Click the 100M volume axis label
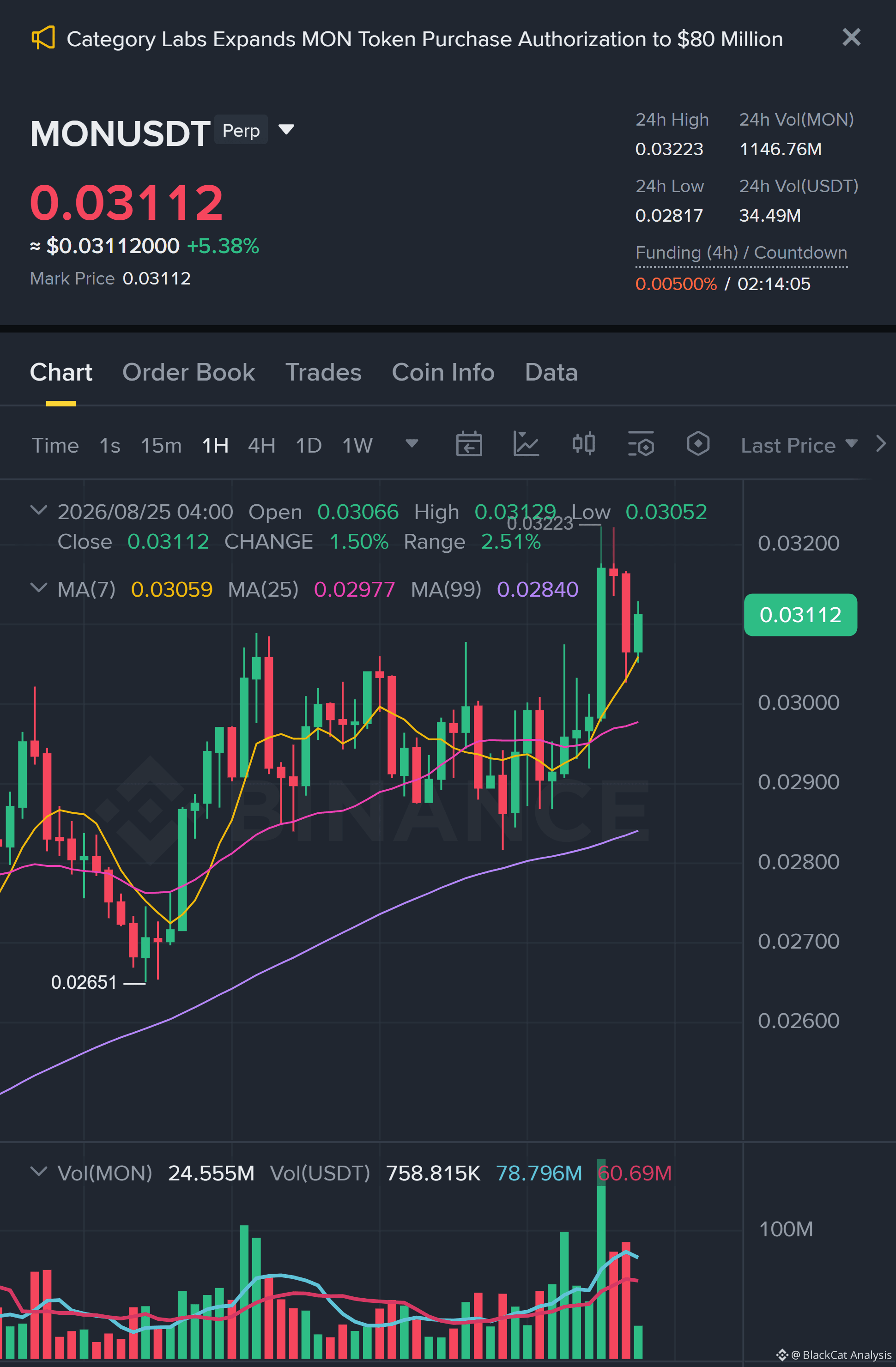Viewport: 896px width, 1367px height. coord(786,1229)
